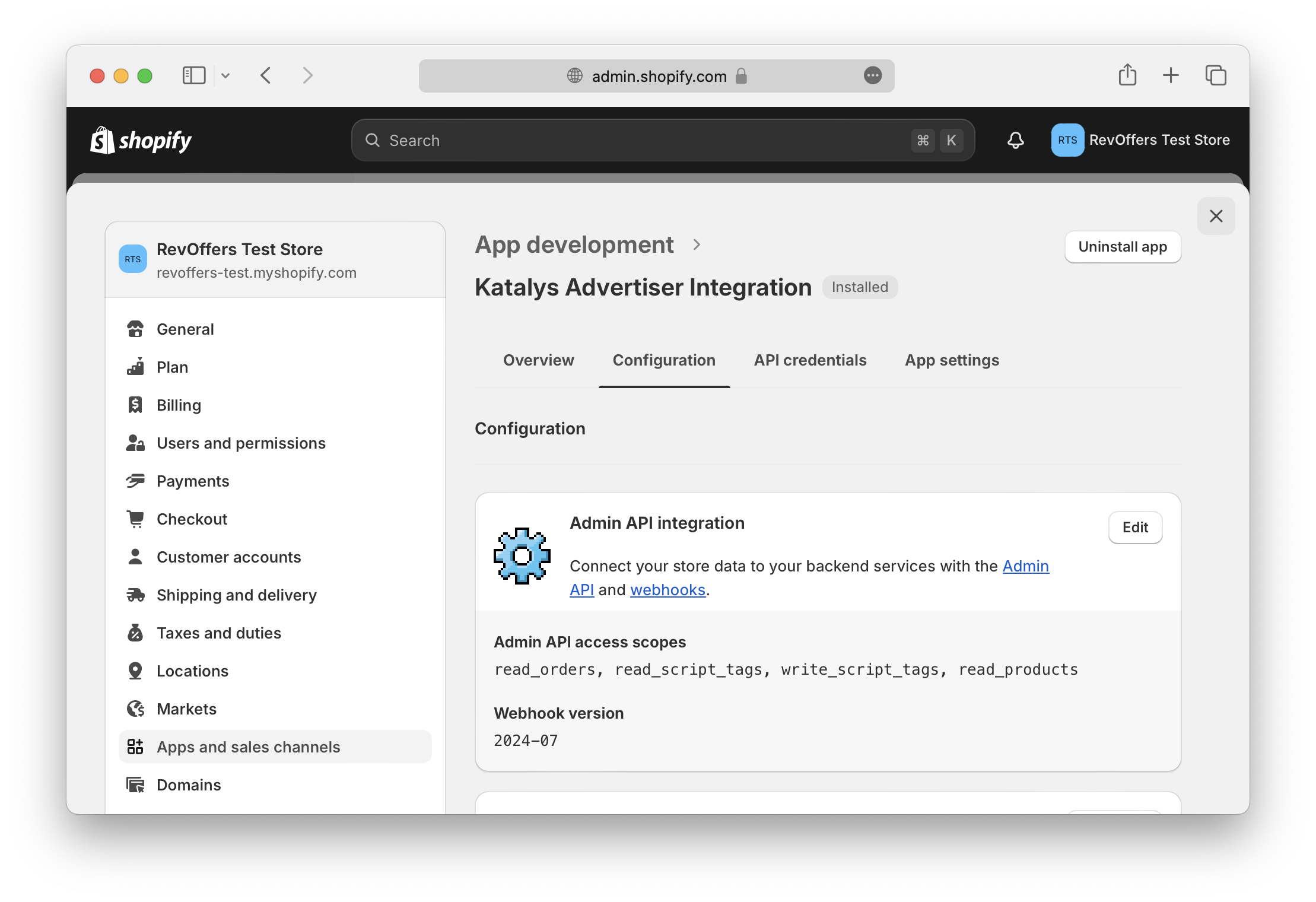
Task: Click breadcrumb chevron after App development
Action: tap(697, 244)
